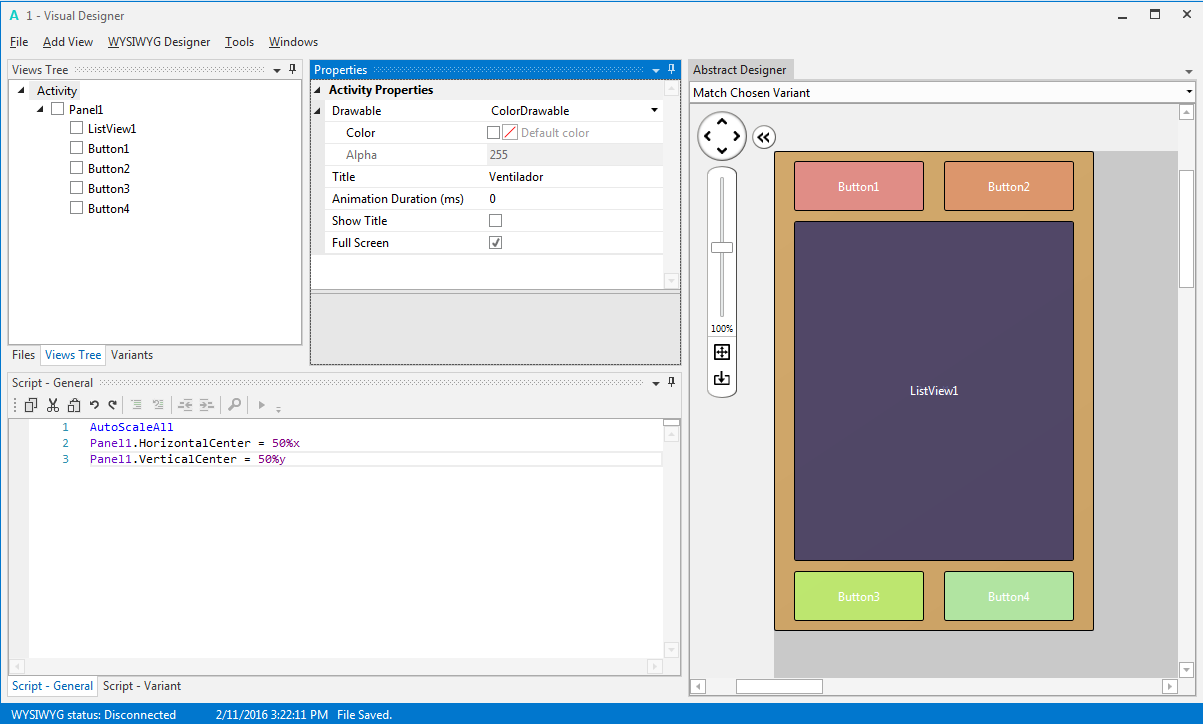
Task: Click the Paste icon in the Script toolbar
Action: click(x=74, y=404)
